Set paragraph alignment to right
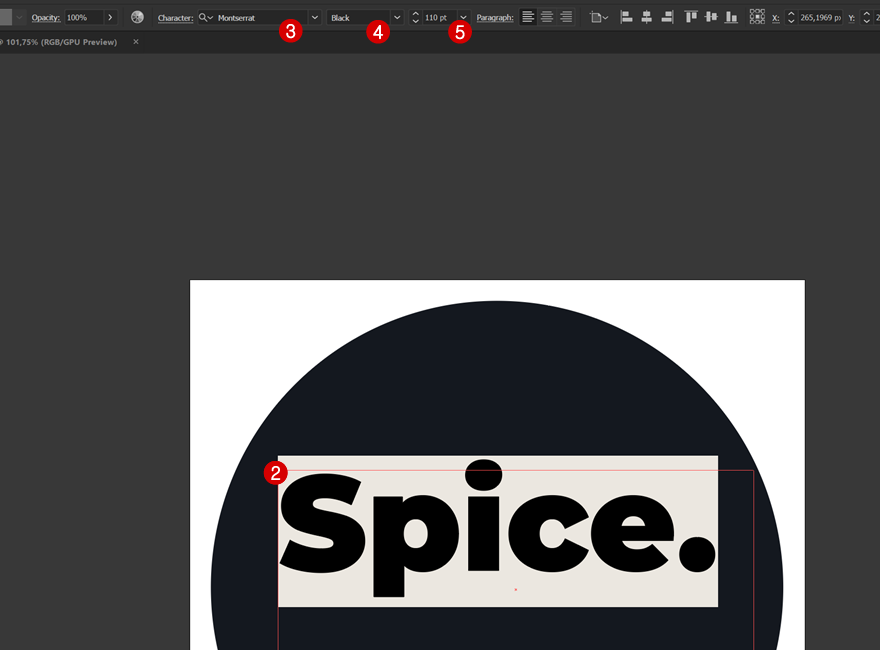The width and height of the screenshot is (880, 650). pos(566,17)
